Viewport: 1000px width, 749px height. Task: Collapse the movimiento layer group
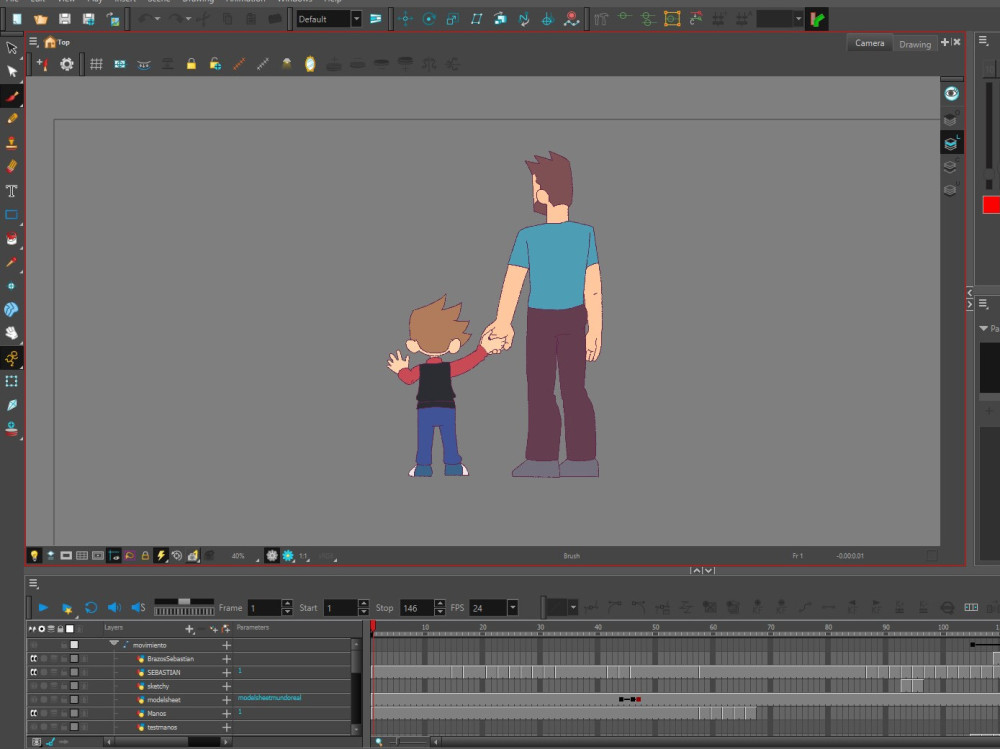pos(114,644)
